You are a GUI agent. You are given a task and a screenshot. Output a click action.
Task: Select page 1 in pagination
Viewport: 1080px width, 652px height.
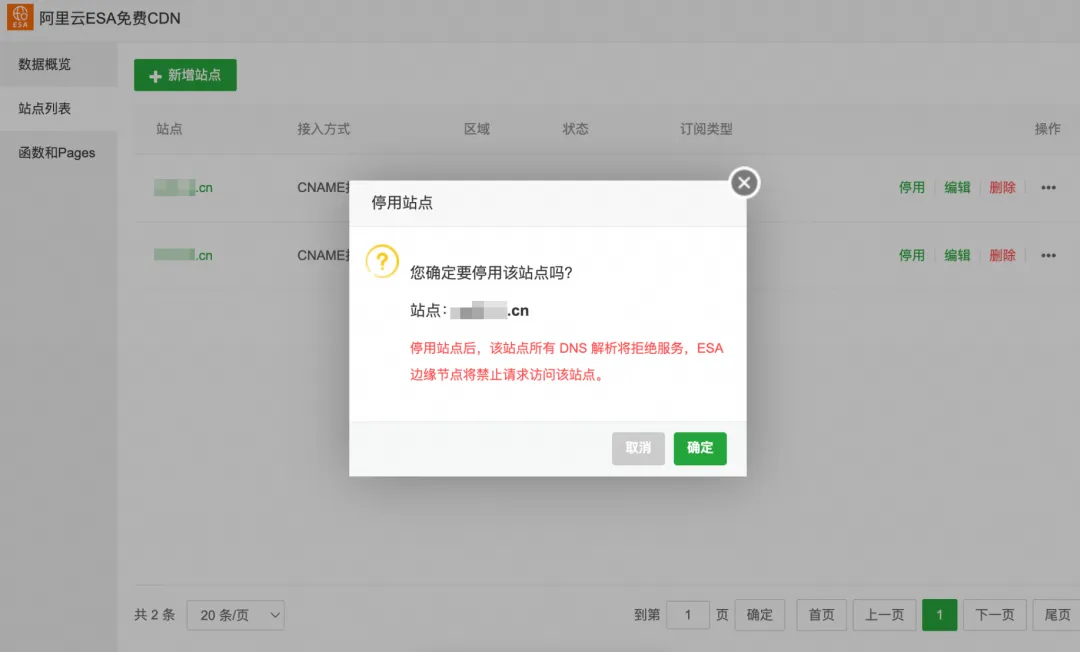tap(939, 615)
